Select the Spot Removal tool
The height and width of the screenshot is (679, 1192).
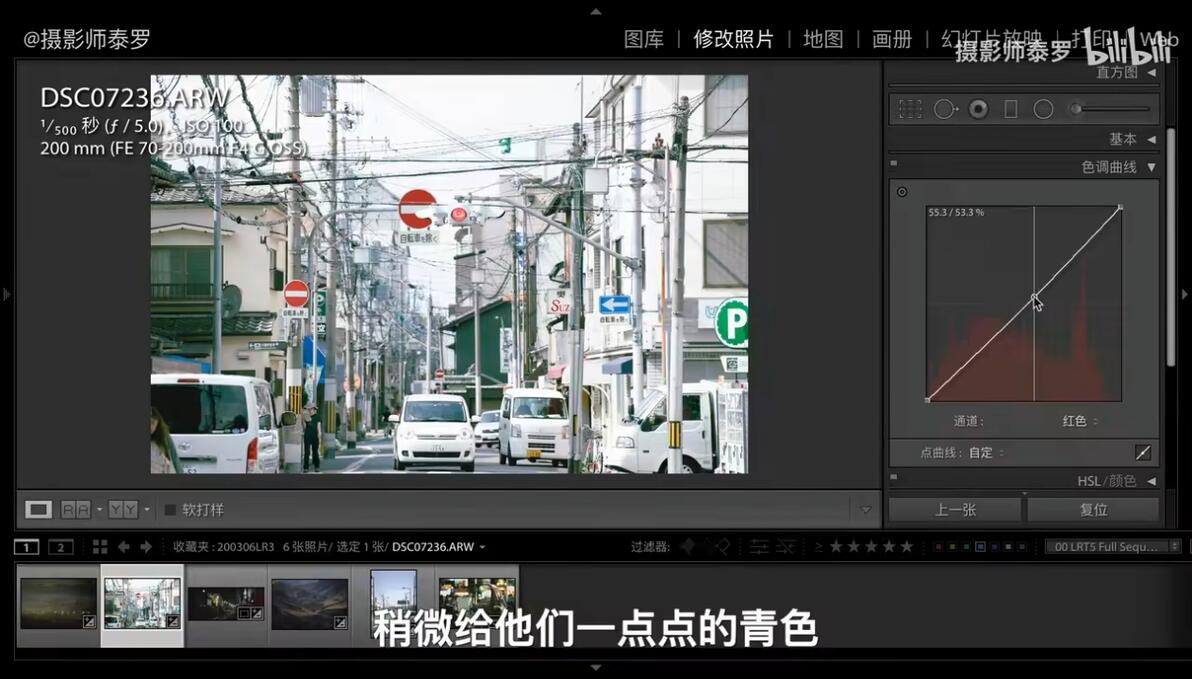945,109
